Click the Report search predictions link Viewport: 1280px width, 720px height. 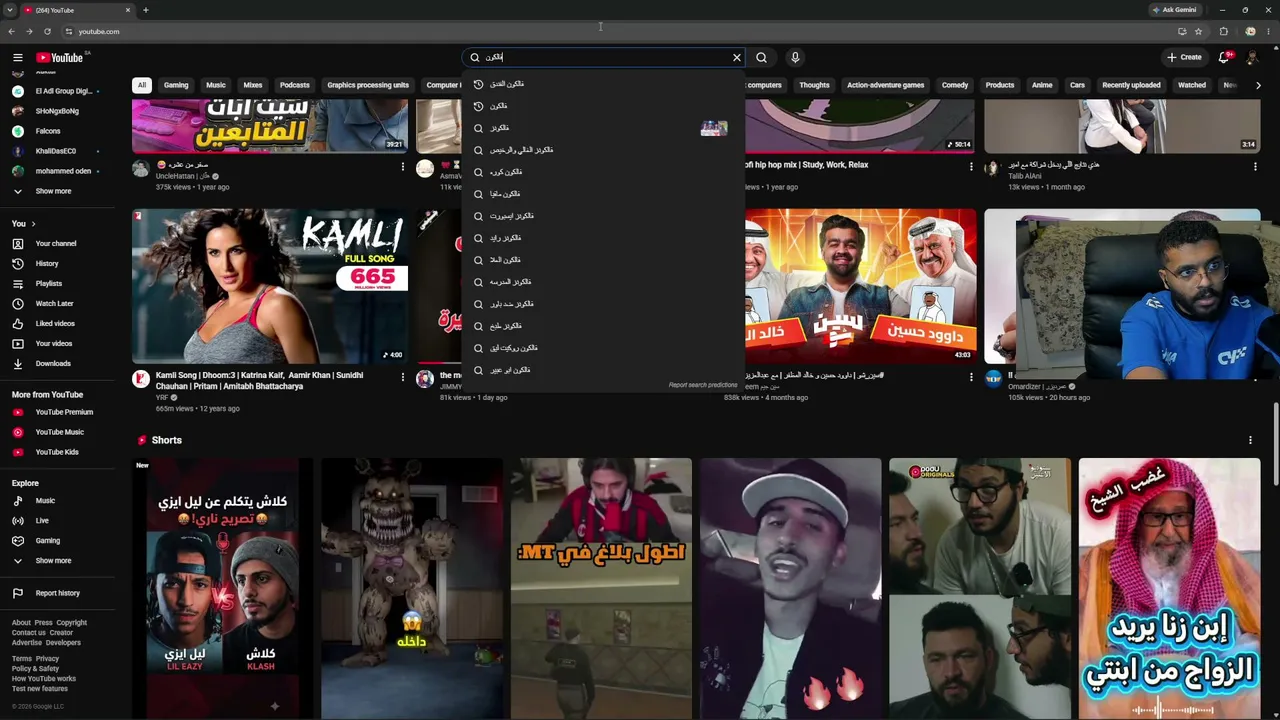point(703,385)
